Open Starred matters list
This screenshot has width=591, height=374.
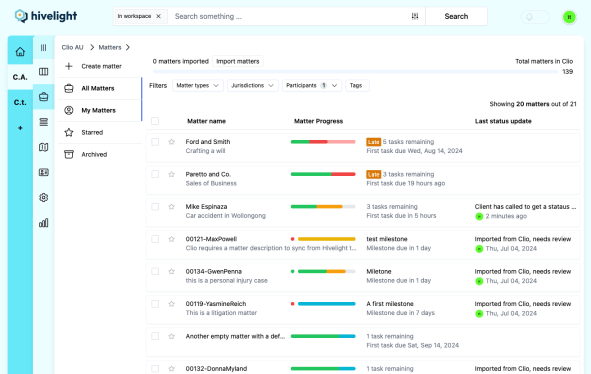click(x=100, y=132)
